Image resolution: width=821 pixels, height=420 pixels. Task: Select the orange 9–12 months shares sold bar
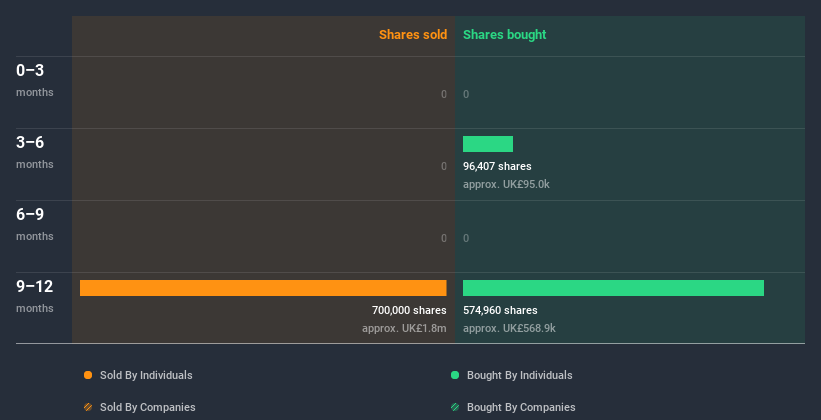tap(263, 288)
